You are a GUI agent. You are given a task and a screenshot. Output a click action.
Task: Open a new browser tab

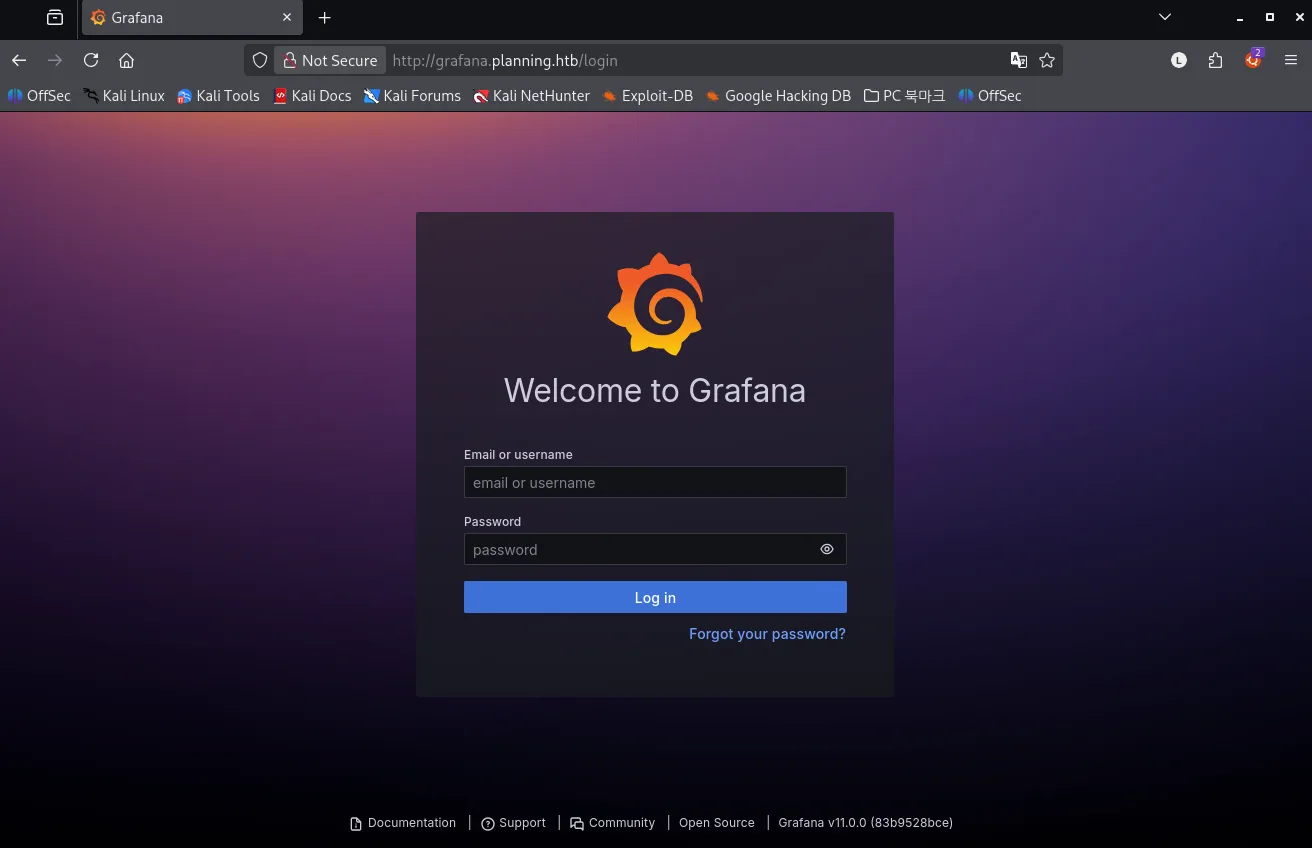[x=324, y=18]
